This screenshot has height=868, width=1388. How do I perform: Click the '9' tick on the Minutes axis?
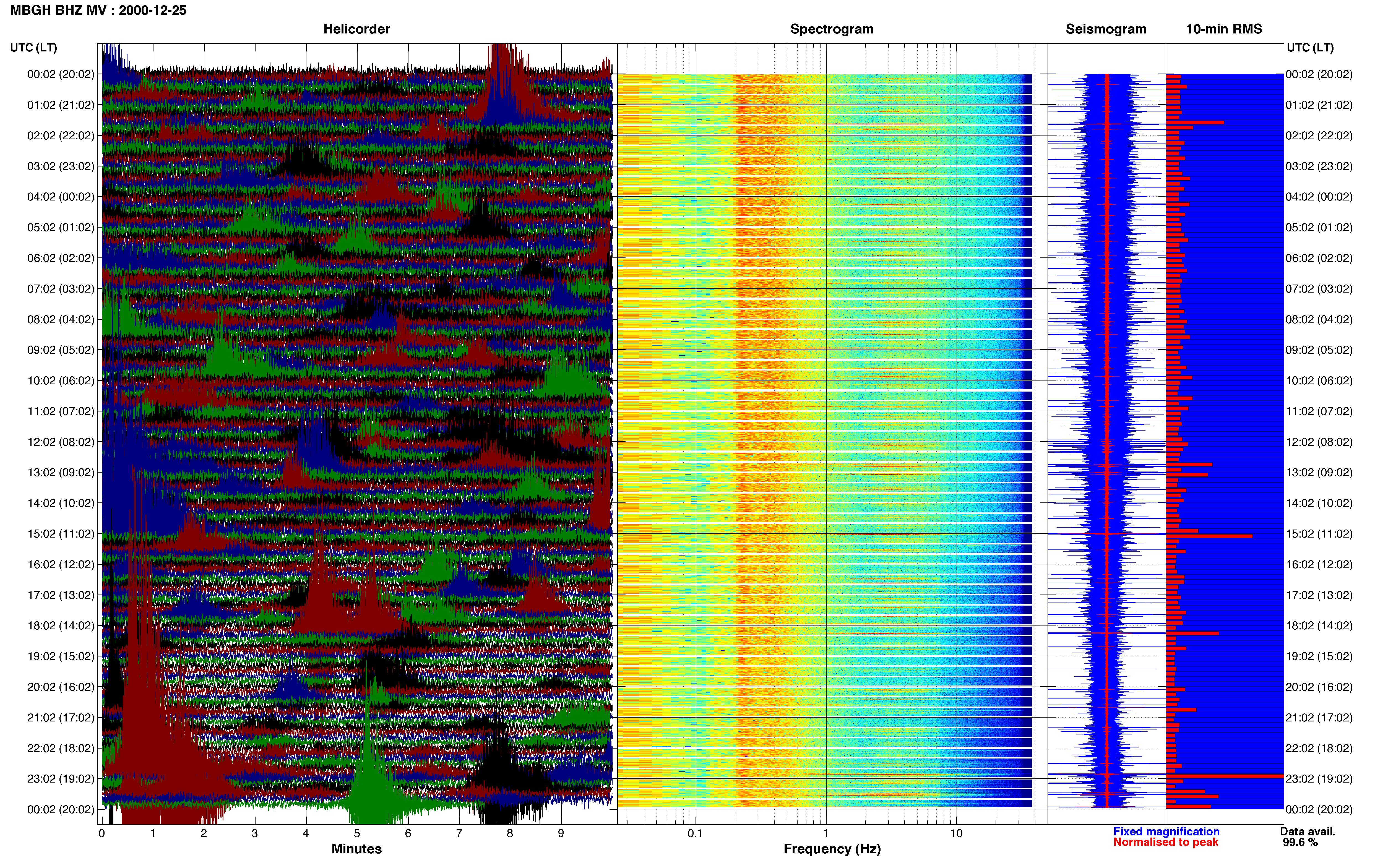click(x=561, y=833)
